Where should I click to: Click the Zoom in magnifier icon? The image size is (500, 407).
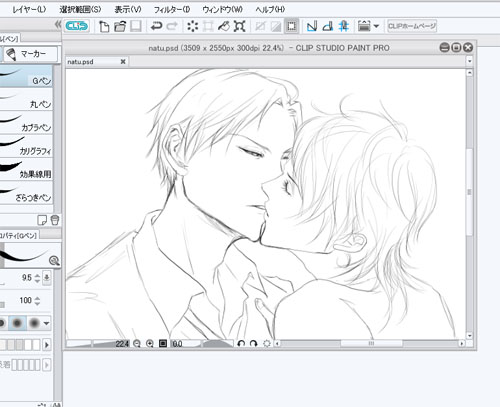pos(150,344)
